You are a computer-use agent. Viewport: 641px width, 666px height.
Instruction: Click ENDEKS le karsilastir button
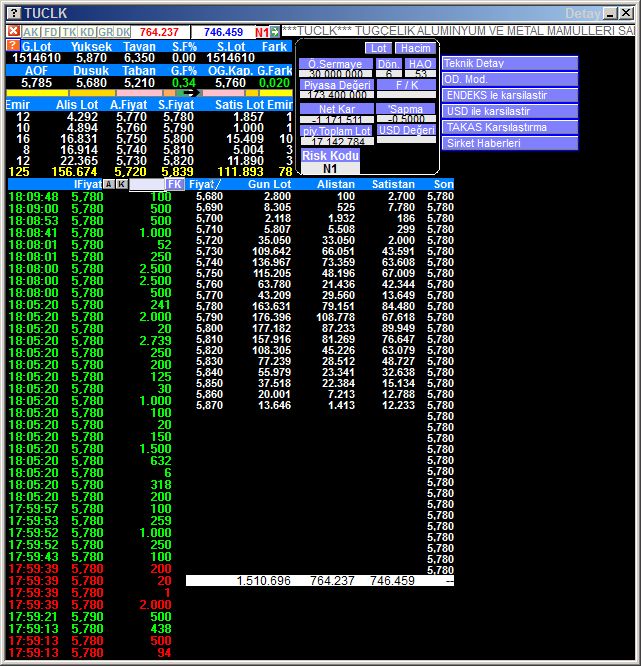(510, 95)
